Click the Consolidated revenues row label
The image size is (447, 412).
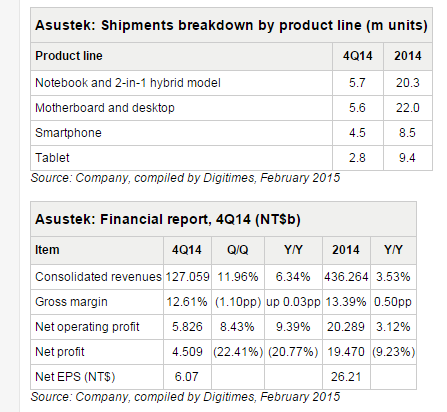point(98,277)
